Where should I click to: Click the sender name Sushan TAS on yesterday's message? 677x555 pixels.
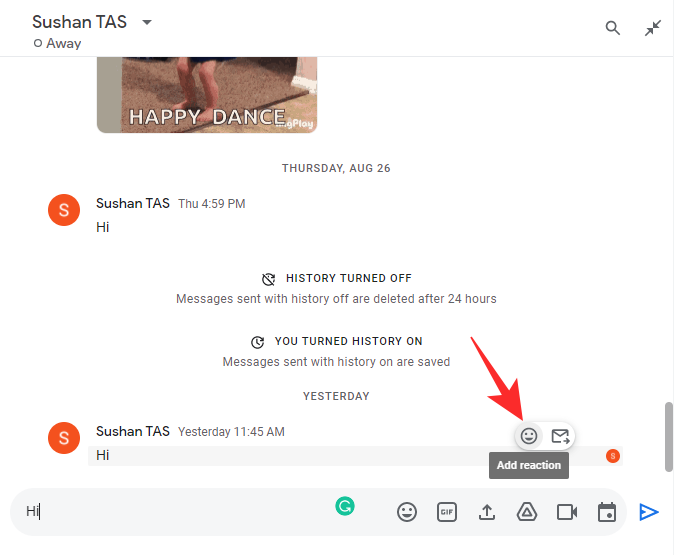click(x=133, y=431)
